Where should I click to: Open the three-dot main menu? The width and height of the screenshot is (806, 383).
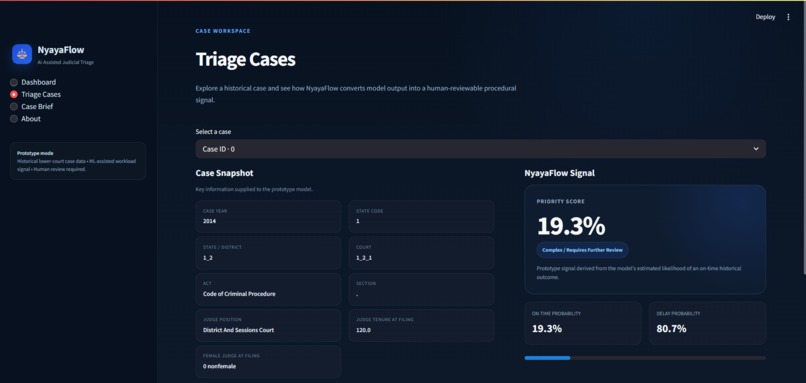click(x=788, y=17)
